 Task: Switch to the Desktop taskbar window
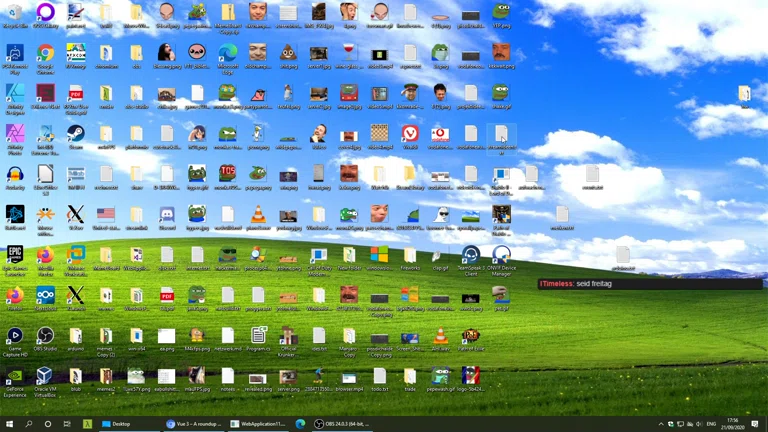pos(129,424)
